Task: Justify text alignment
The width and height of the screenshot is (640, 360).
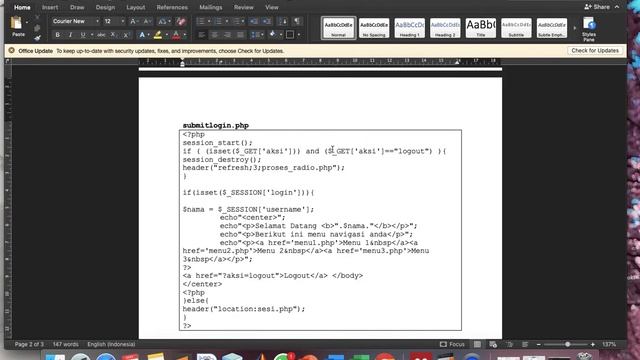Action: click(x=240, y=35)
